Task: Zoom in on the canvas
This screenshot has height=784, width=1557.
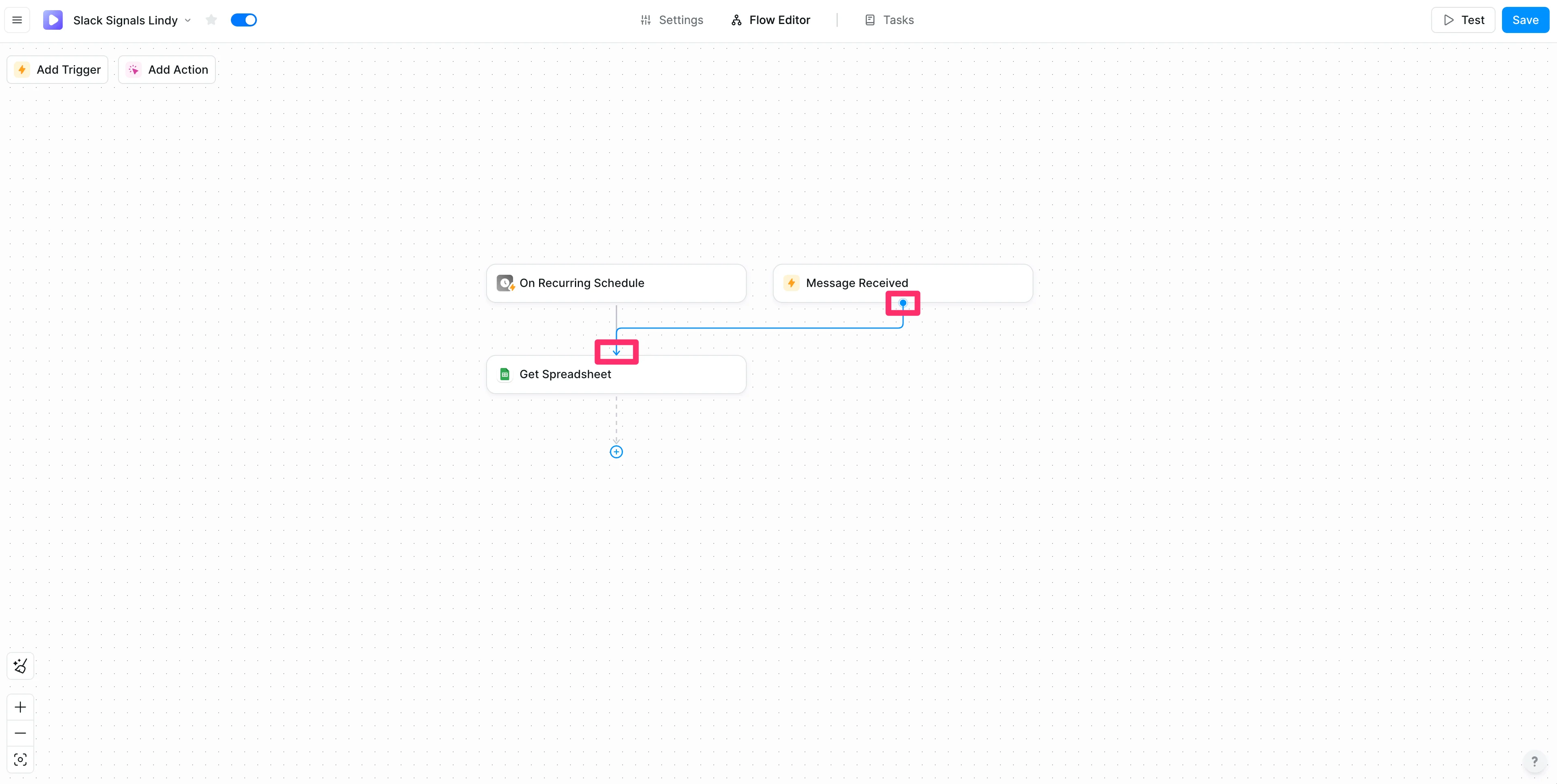Action: (x=20, y=707)
